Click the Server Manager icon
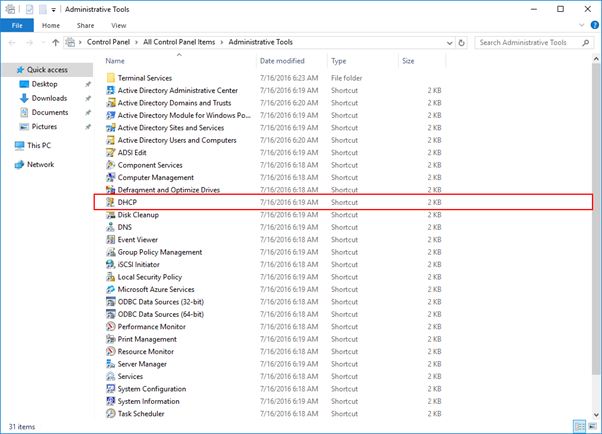The width and height of the screenshot is (602, 434). (x=111, y=364)
